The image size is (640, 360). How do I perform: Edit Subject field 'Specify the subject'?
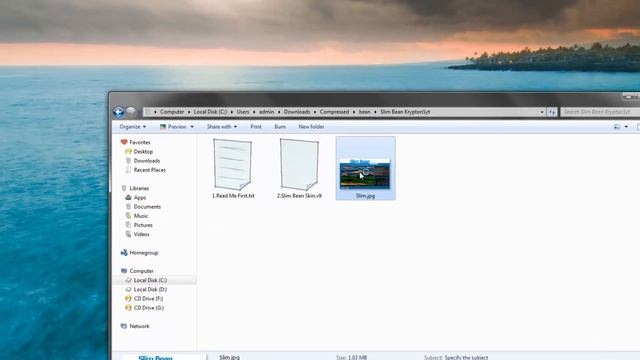pyautogui.click(x=466, y=358)
